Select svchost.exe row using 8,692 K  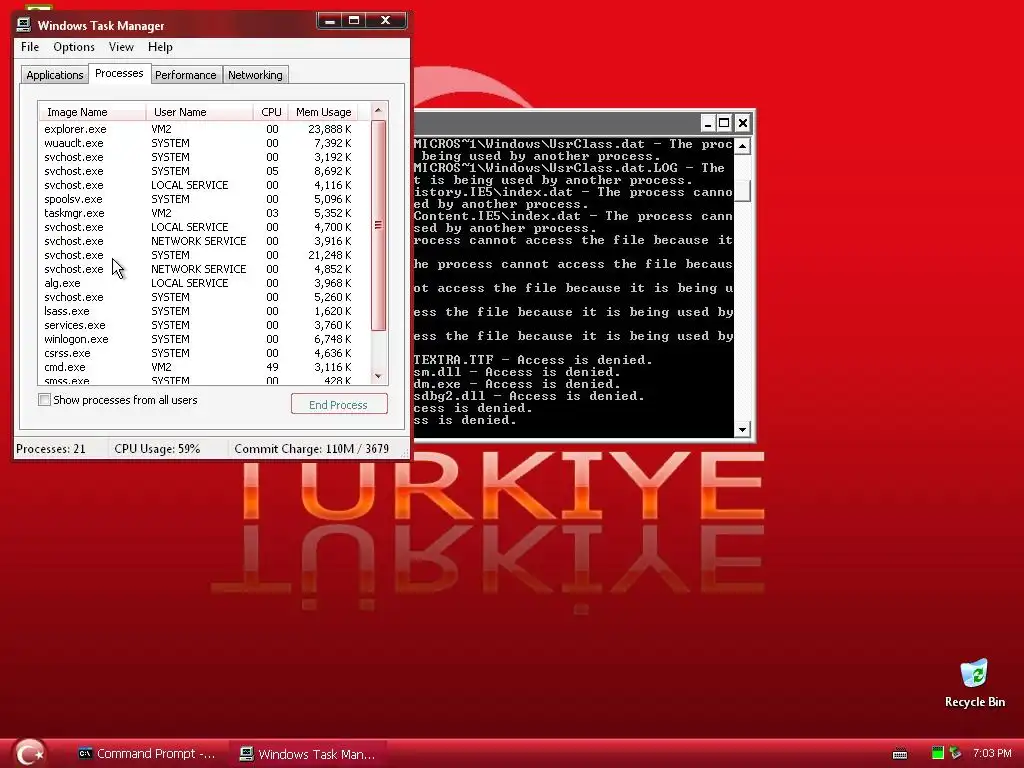click(199, 171)
